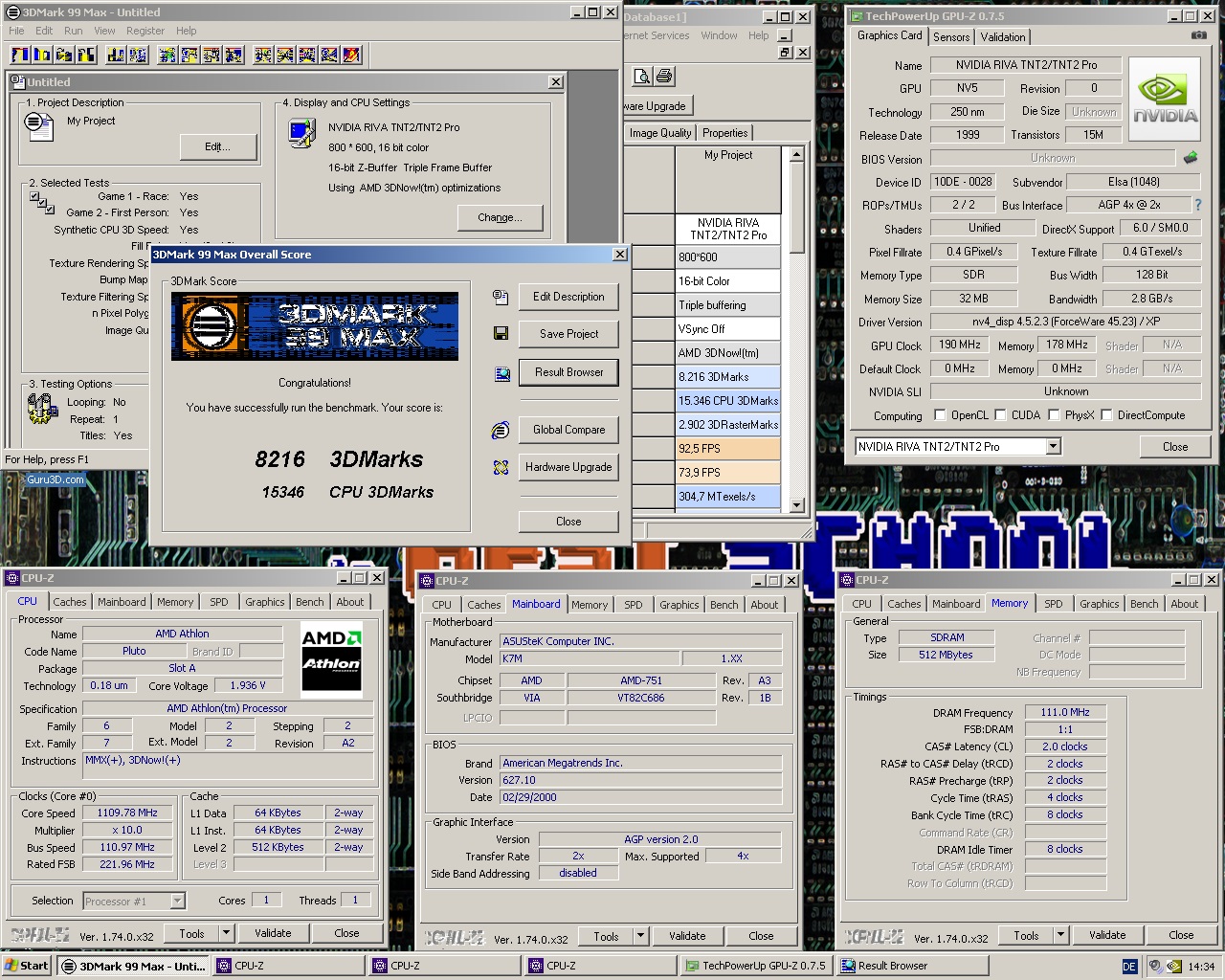The height and width of the screenshot is (980, 1225).
Task: Open the GPU-Z graphics card selection dropdown
Action: [1053, 447]
